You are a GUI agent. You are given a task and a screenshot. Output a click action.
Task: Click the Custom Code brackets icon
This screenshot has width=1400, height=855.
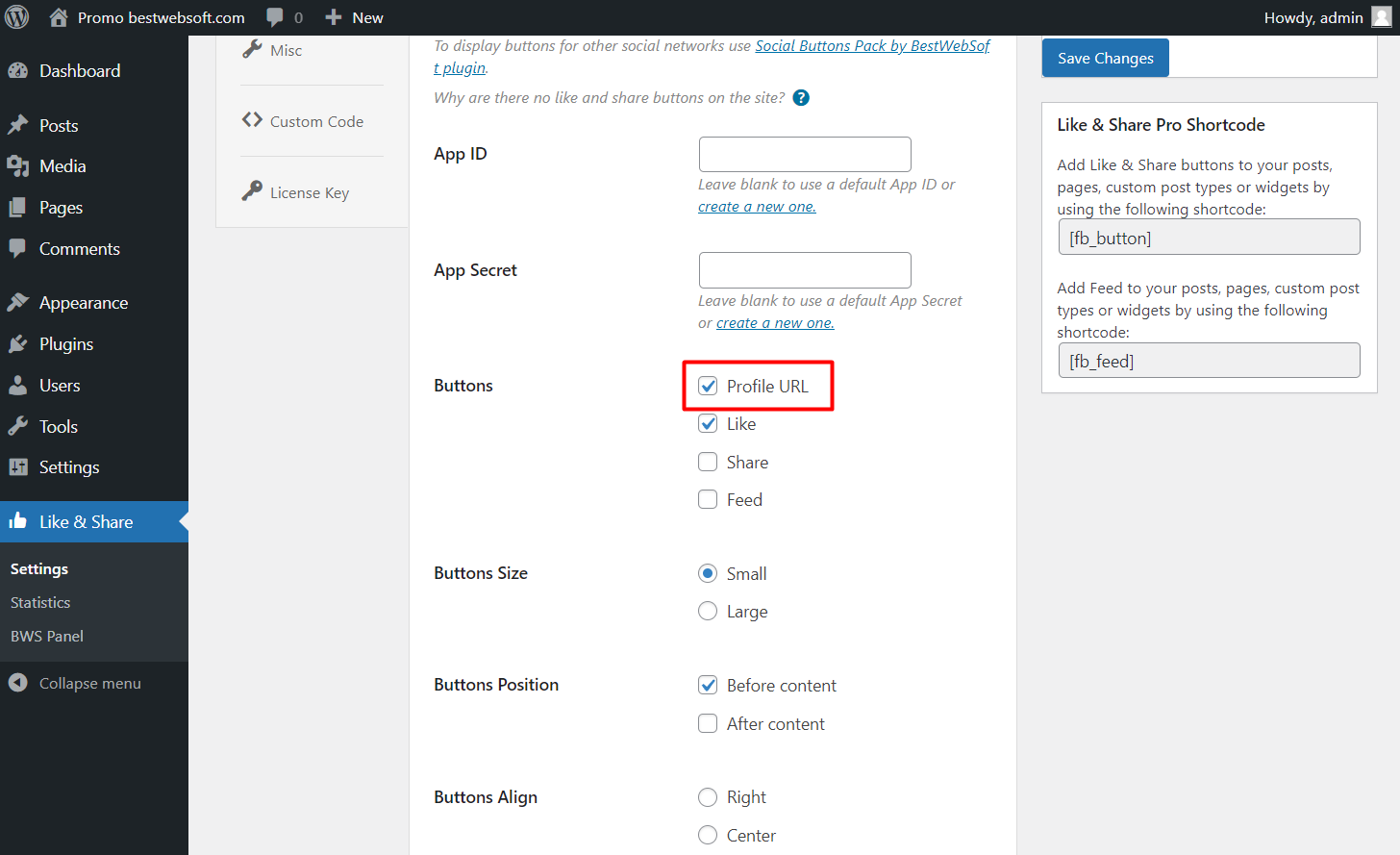[x=252, y=120]
